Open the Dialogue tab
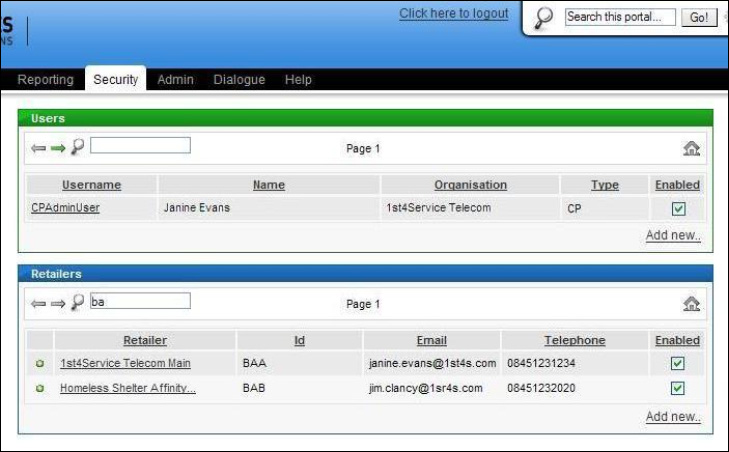Image resolution: width=729 pixels, height=452 pixels. 239,80
